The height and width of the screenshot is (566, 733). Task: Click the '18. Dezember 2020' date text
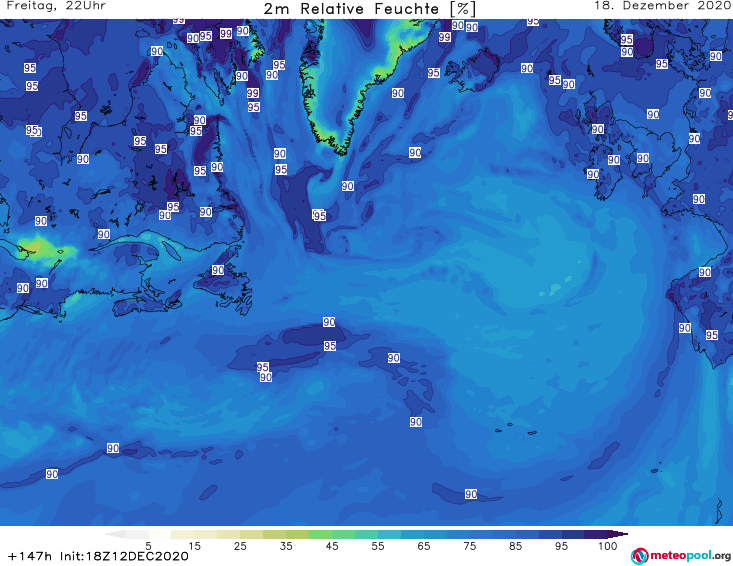coord(662,6)
